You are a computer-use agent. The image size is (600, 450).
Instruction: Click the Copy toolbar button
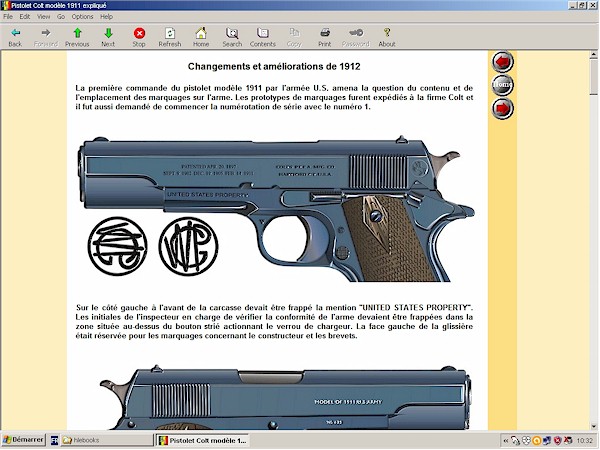click(x=294, y=37)
